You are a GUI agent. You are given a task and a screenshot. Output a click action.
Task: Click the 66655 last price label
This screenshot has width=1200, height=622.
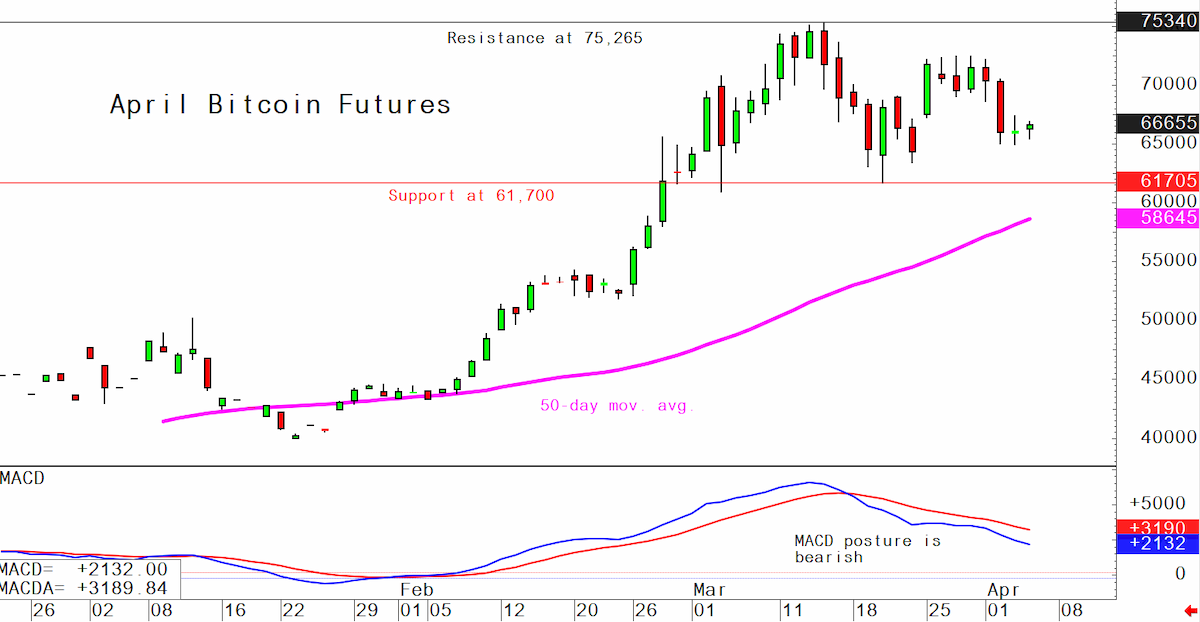(x=1157, y=123)
